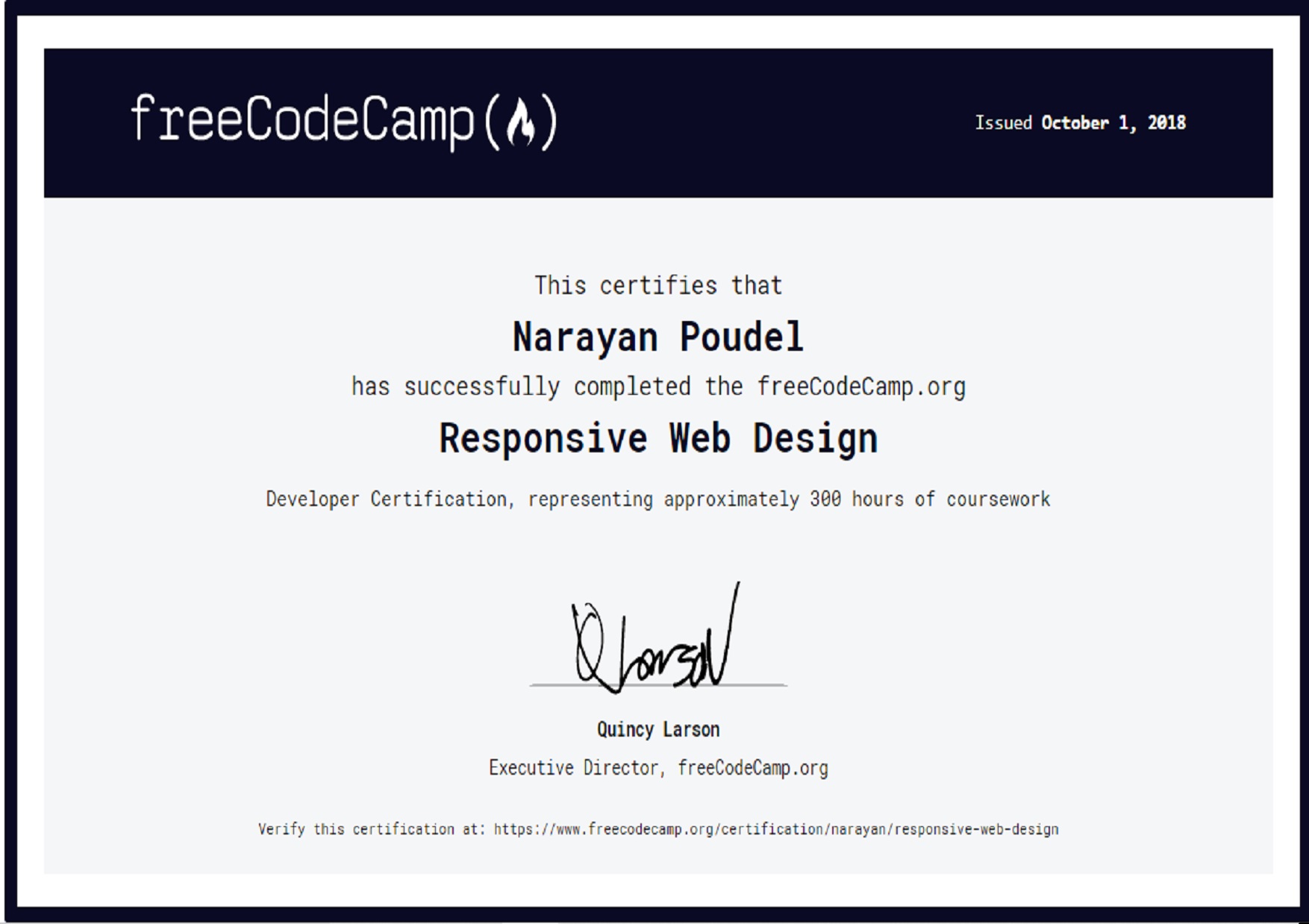Click the printed name Quincy Larson
This screenshot has height=924, width=1309.
(x=657, y=729)
